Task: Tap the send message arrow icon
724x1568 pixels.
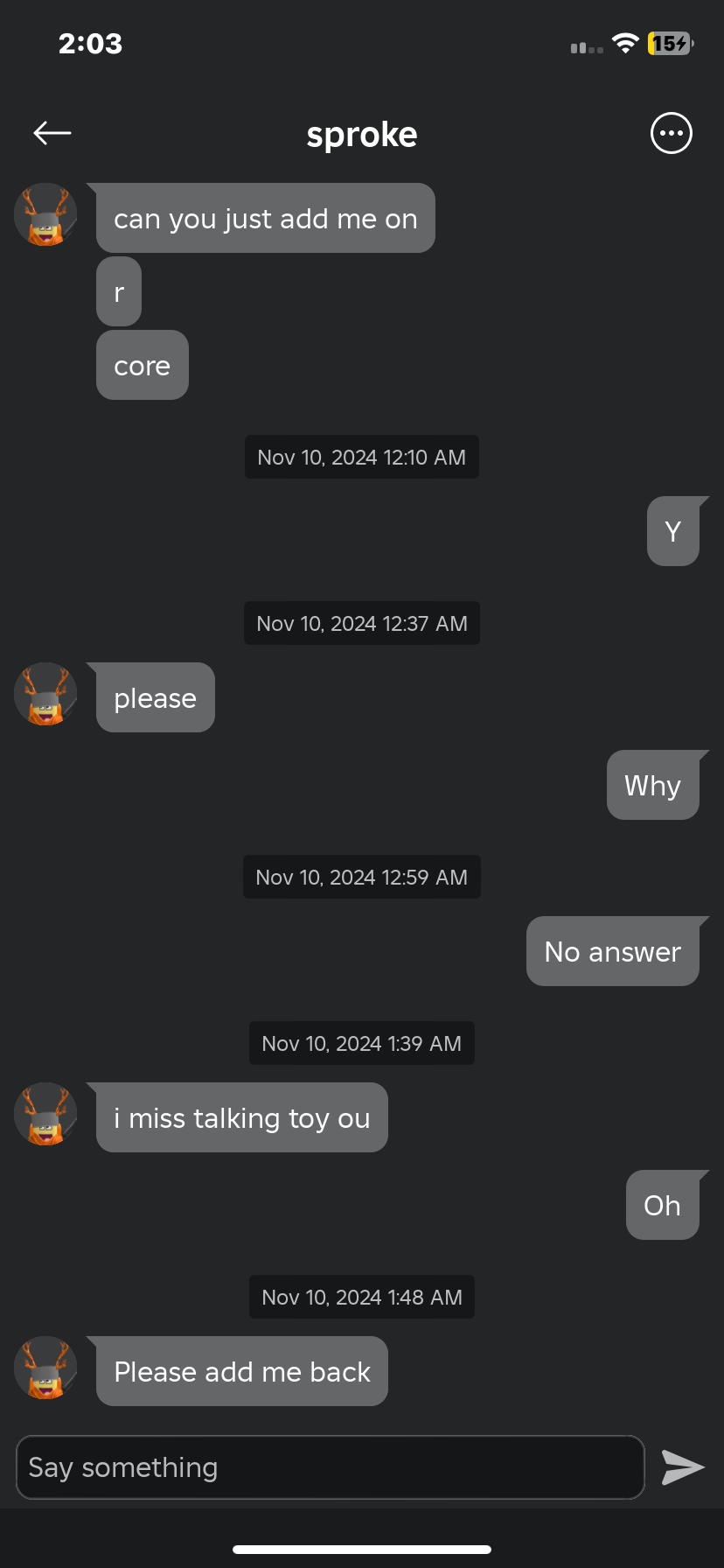Action: pos(683,1467)
